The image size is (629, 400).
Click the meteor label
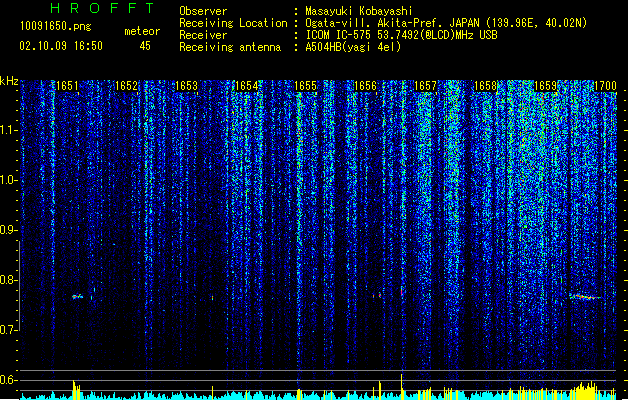[x=142, y=31]
